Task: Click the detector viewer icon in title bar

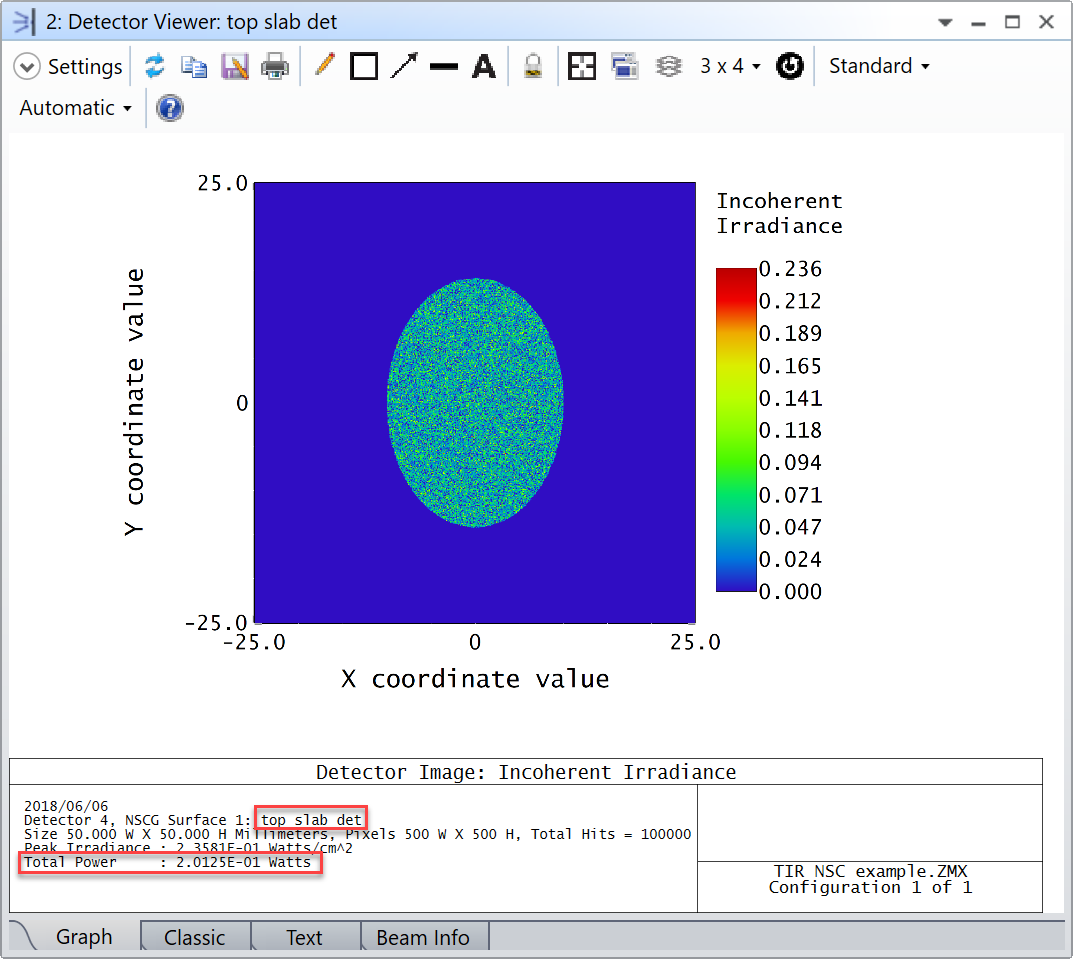Action: 23,22
